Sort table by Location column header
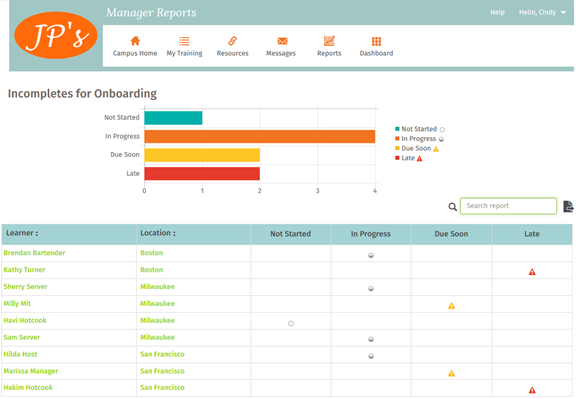The height and width of the screenshot is (399, 576). point(158,233)
